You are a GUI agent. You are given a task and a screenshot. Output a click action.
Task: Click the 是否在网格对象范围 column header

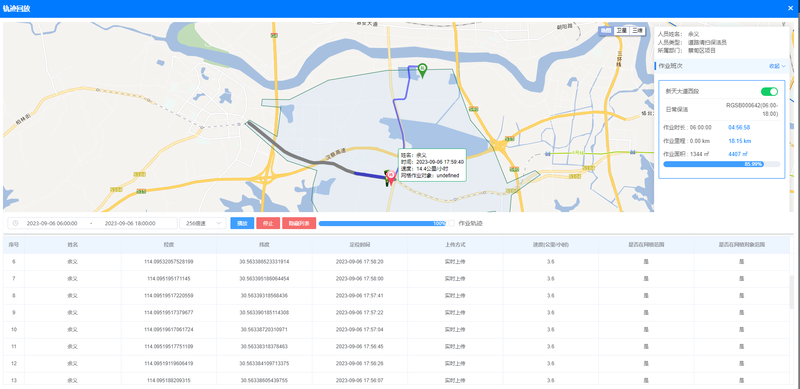tap(741, 245)
